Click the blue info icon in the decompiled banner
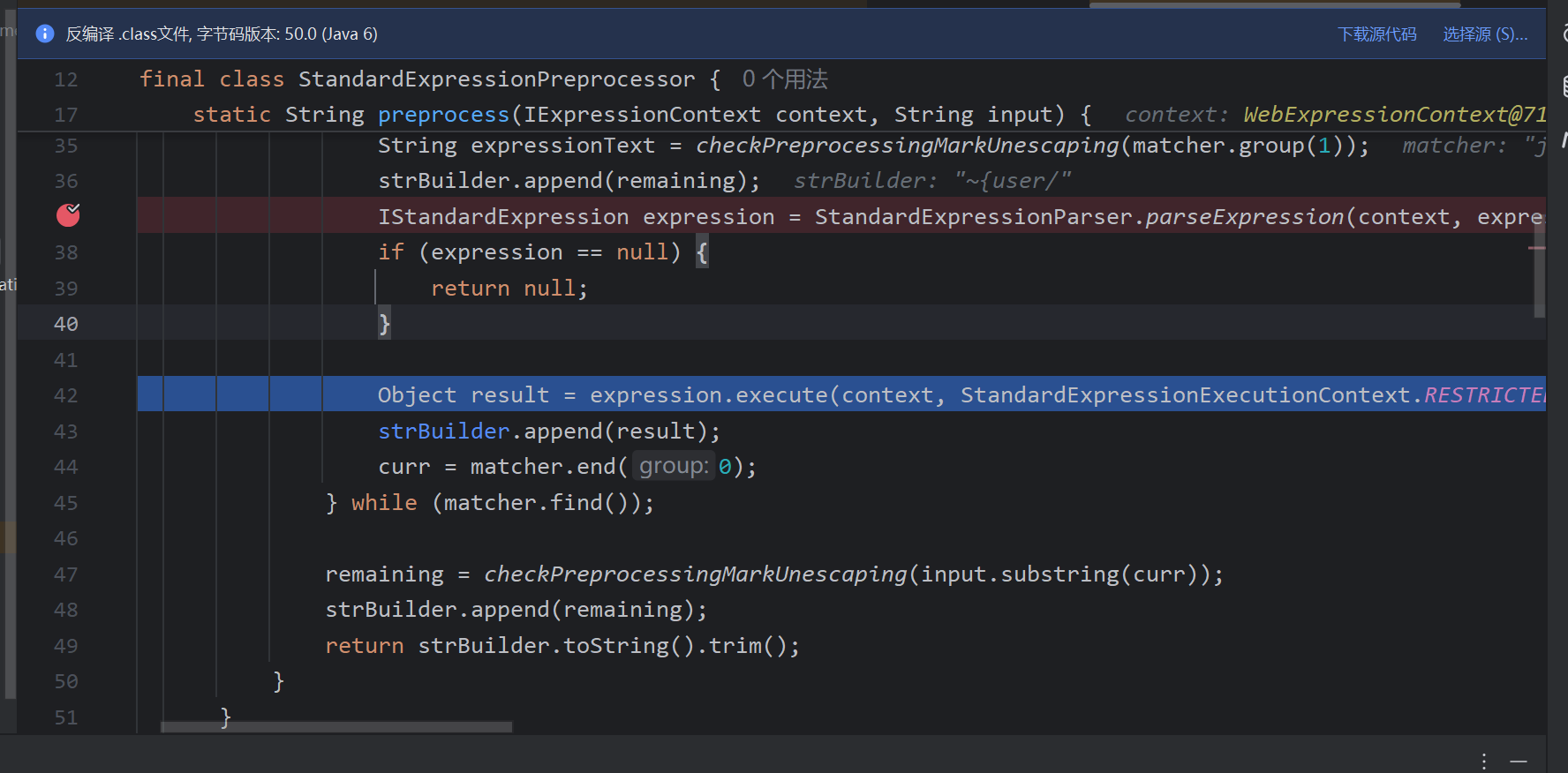The width and height of the screenshot is (1568, 773). (45, 34)
